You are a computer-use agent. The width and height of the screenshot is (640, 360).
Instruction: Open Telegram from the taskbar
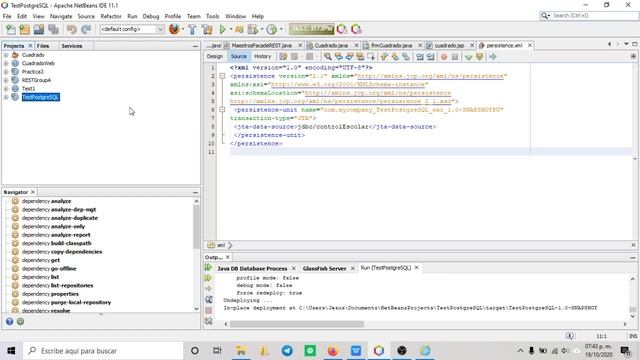tap(287, 351)
